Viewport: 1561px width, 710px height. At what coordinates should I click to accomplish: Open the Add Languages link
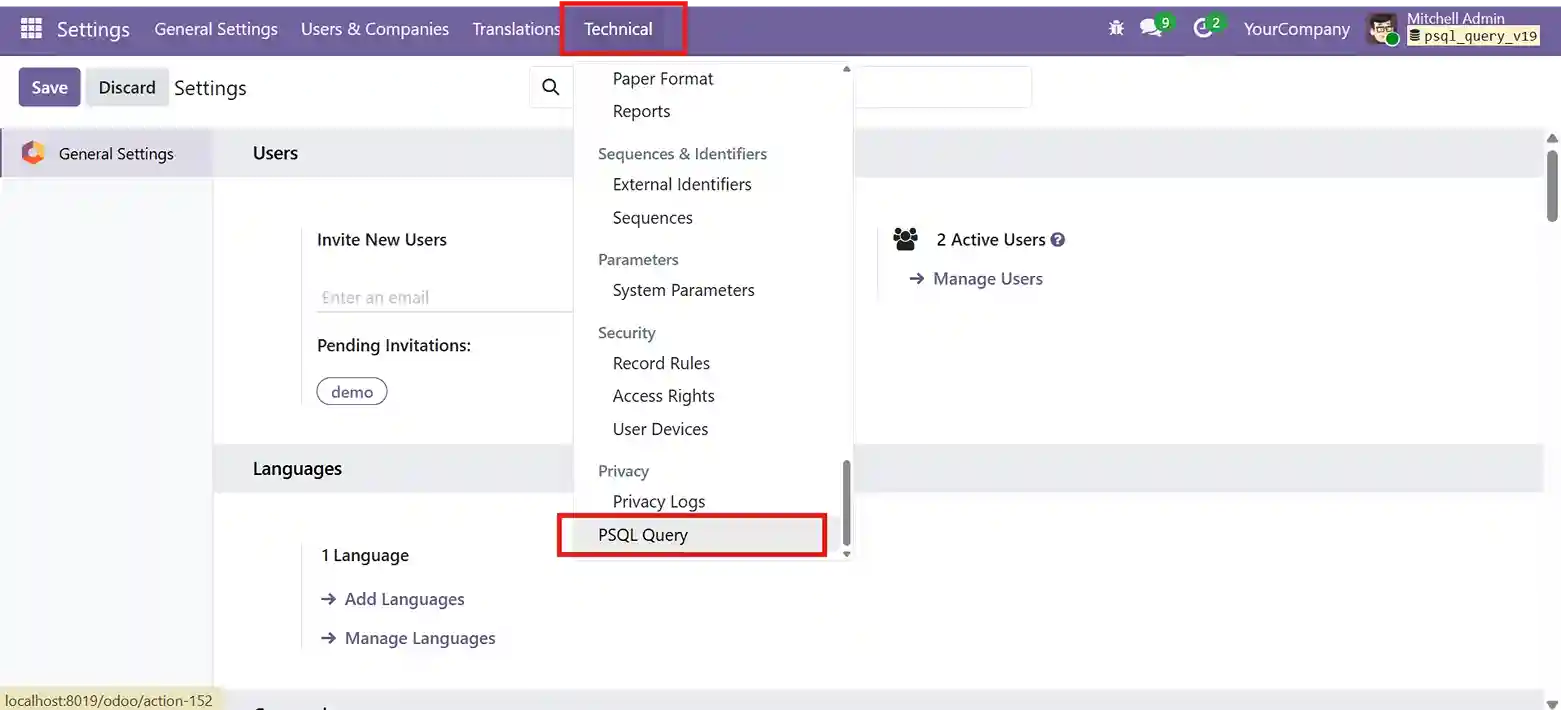(404, 598)
